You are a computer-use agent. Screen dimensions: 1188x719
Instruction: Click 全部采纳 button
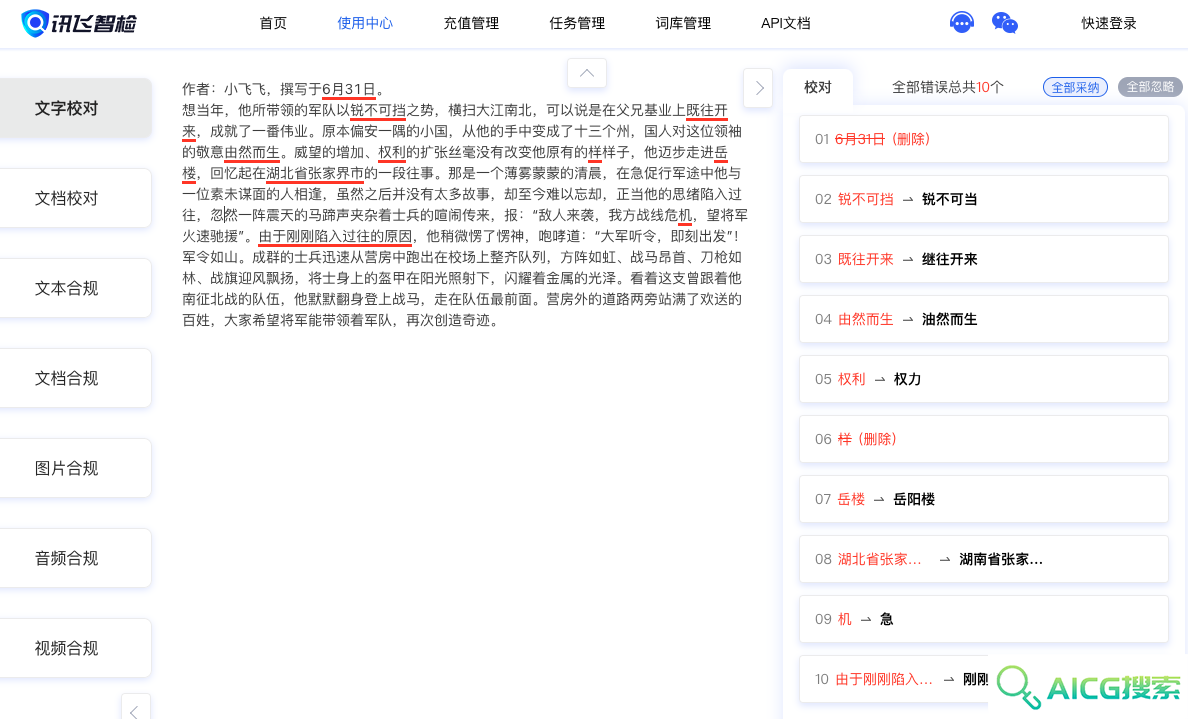point(1075,87)
